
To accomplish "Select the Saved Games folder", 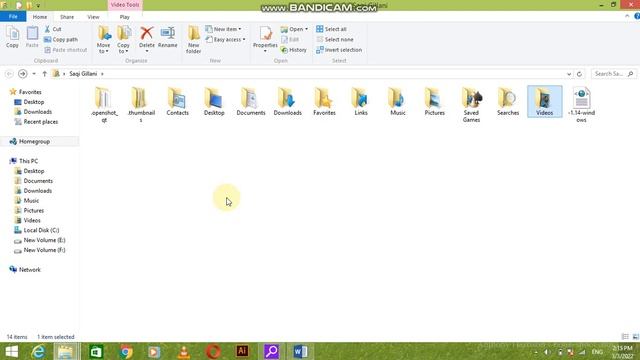I will [471, 105].
